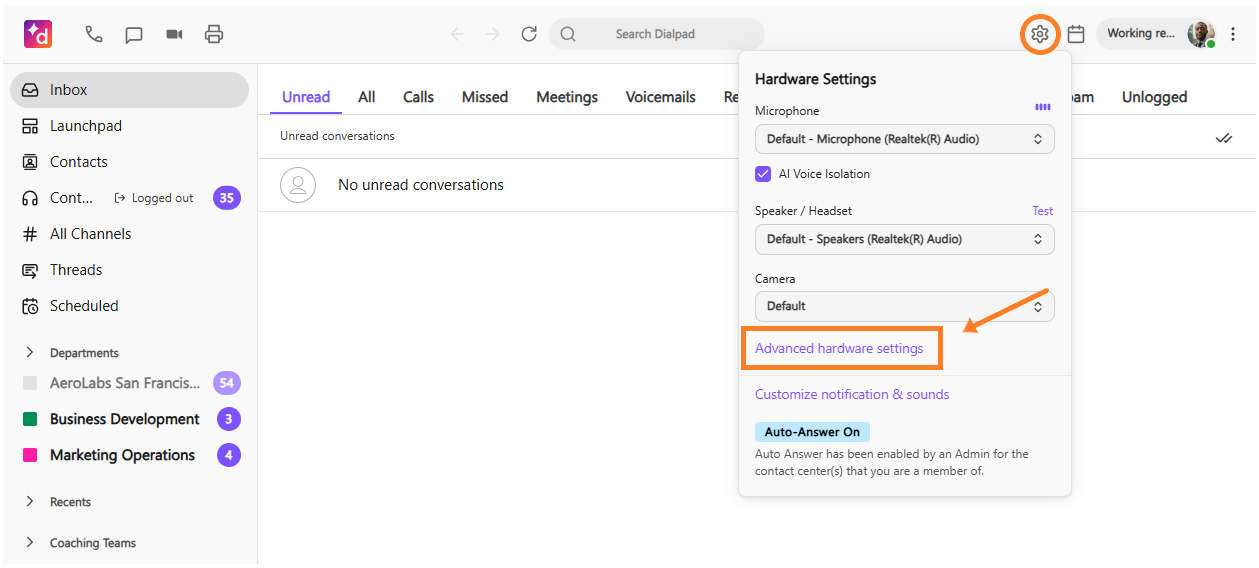The image size is (1259, 568).
Task: Click the 54 badge on AeroLabs
Action: 227,383
